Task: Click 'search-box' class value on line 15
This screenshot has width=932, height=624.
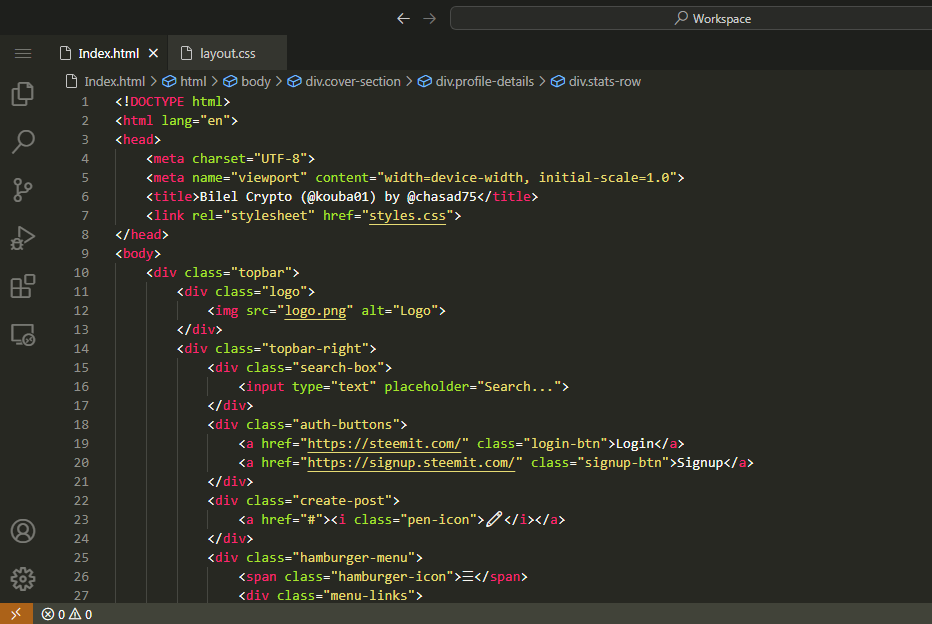Action: [x=338, y=368]
